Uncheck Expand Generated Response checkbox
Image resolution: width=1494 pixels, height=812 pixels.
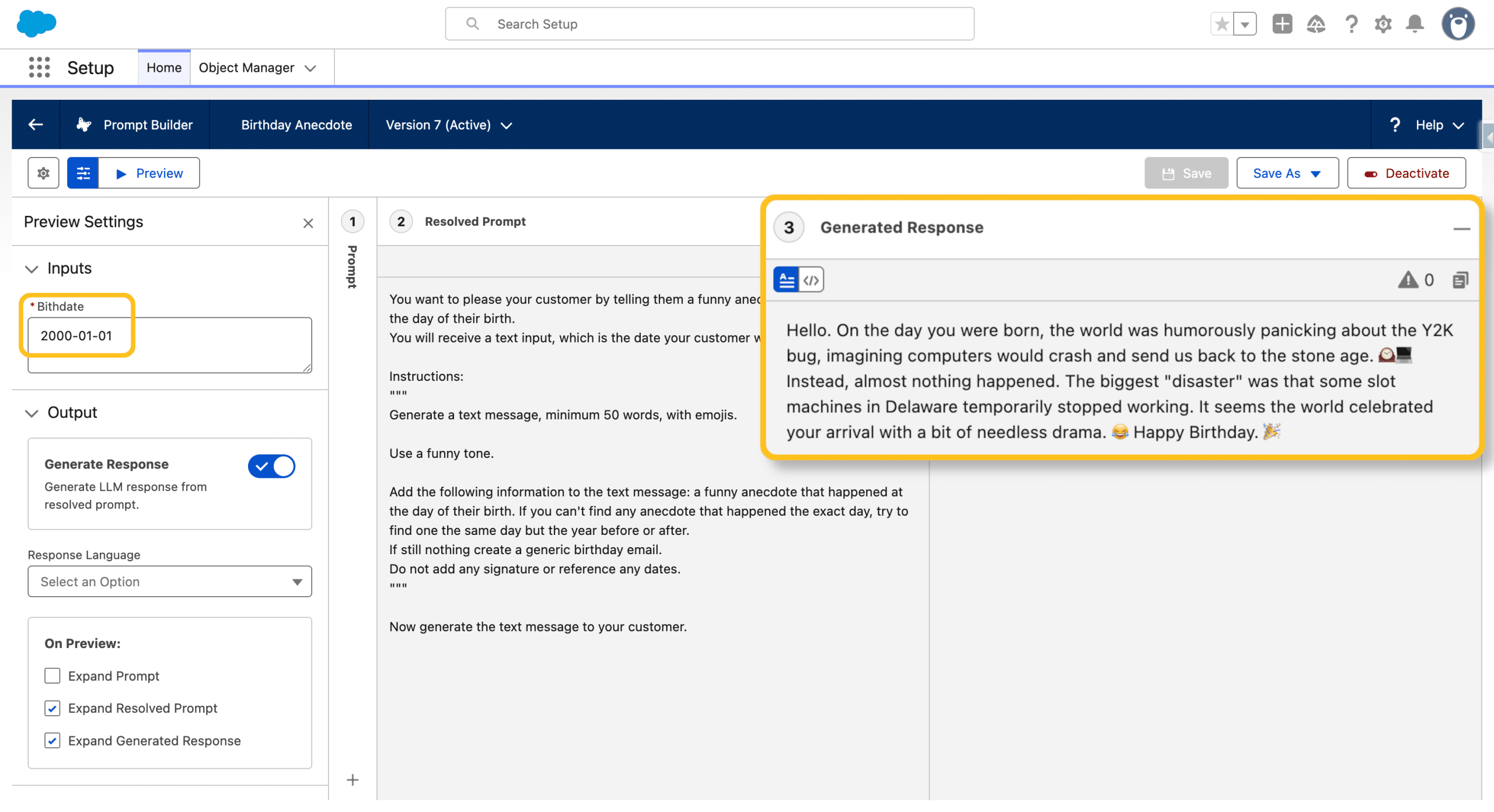pos(53,740)
